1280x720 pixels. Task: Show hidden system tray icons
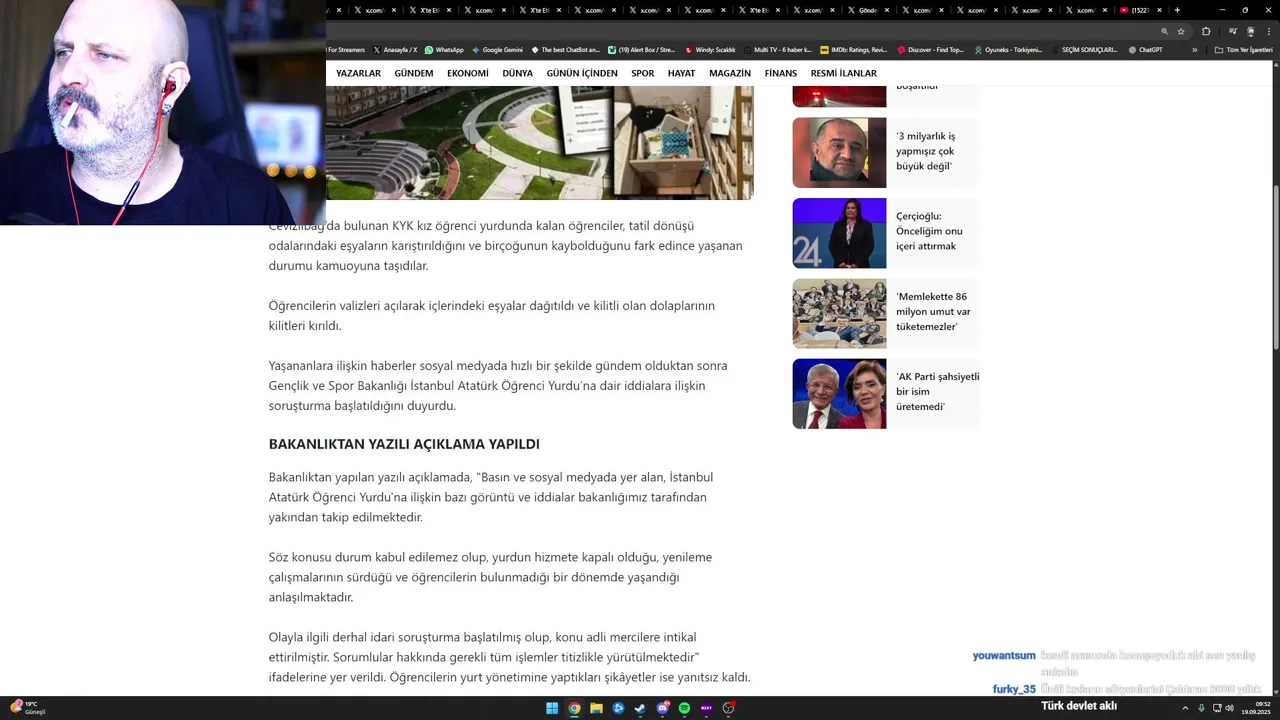coord(1187,708)
